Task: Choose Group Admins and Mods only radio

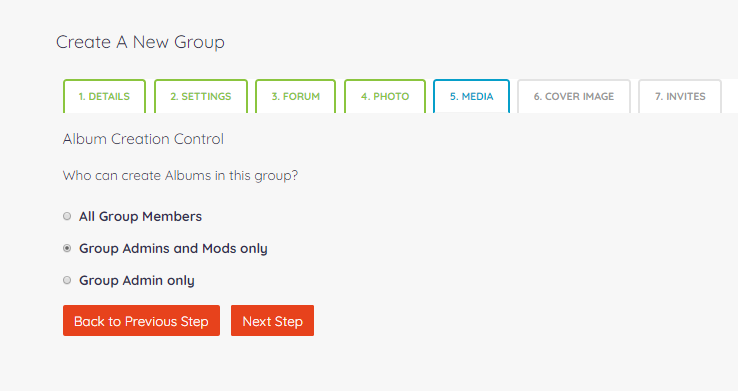Action: [67, 248]
